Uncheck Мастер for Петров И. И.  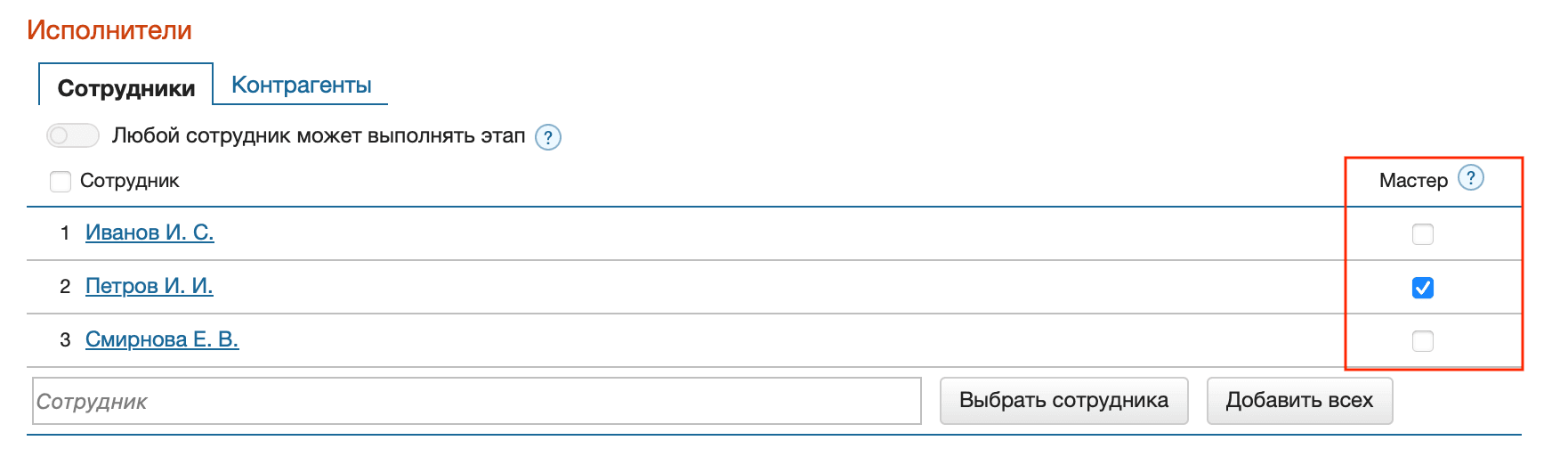[x=1423, y=288]
